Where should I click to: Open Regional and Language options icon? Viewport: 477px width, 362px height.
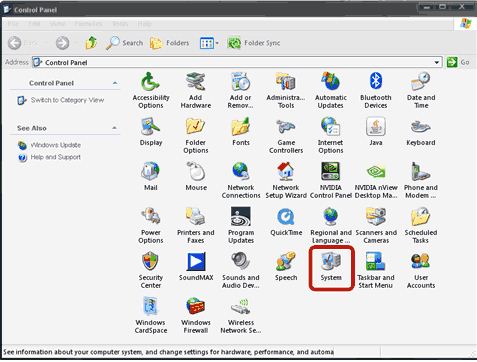[x=331, y=225]
